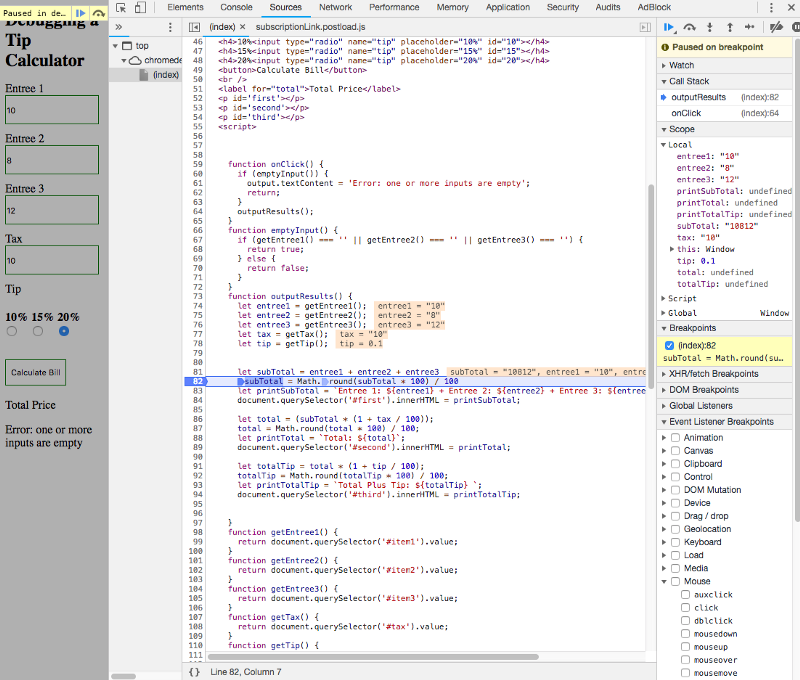Click the inspect element picker icon

click(x=122, y=7)
